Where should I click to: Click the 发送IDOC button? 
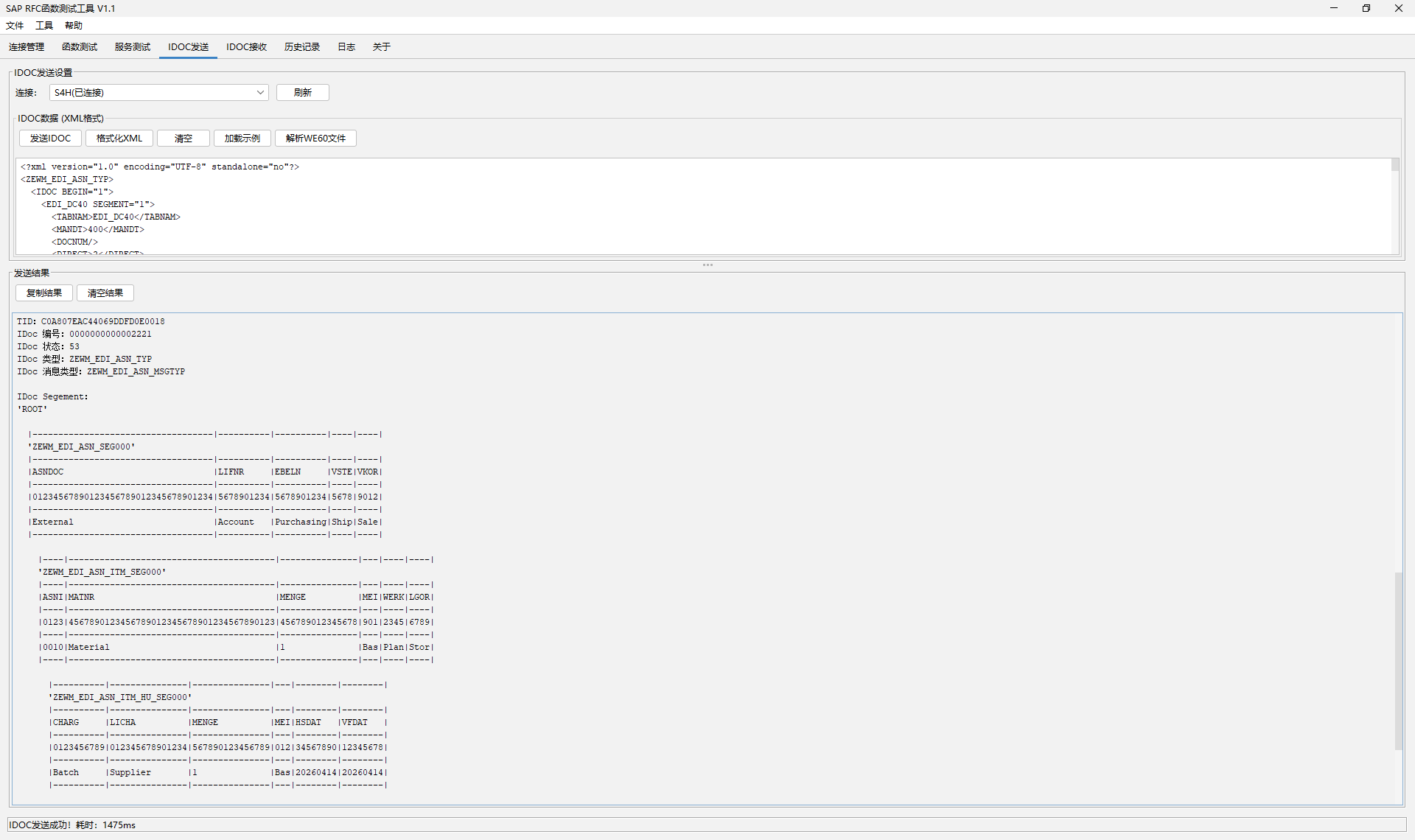[x=50, y=139]
